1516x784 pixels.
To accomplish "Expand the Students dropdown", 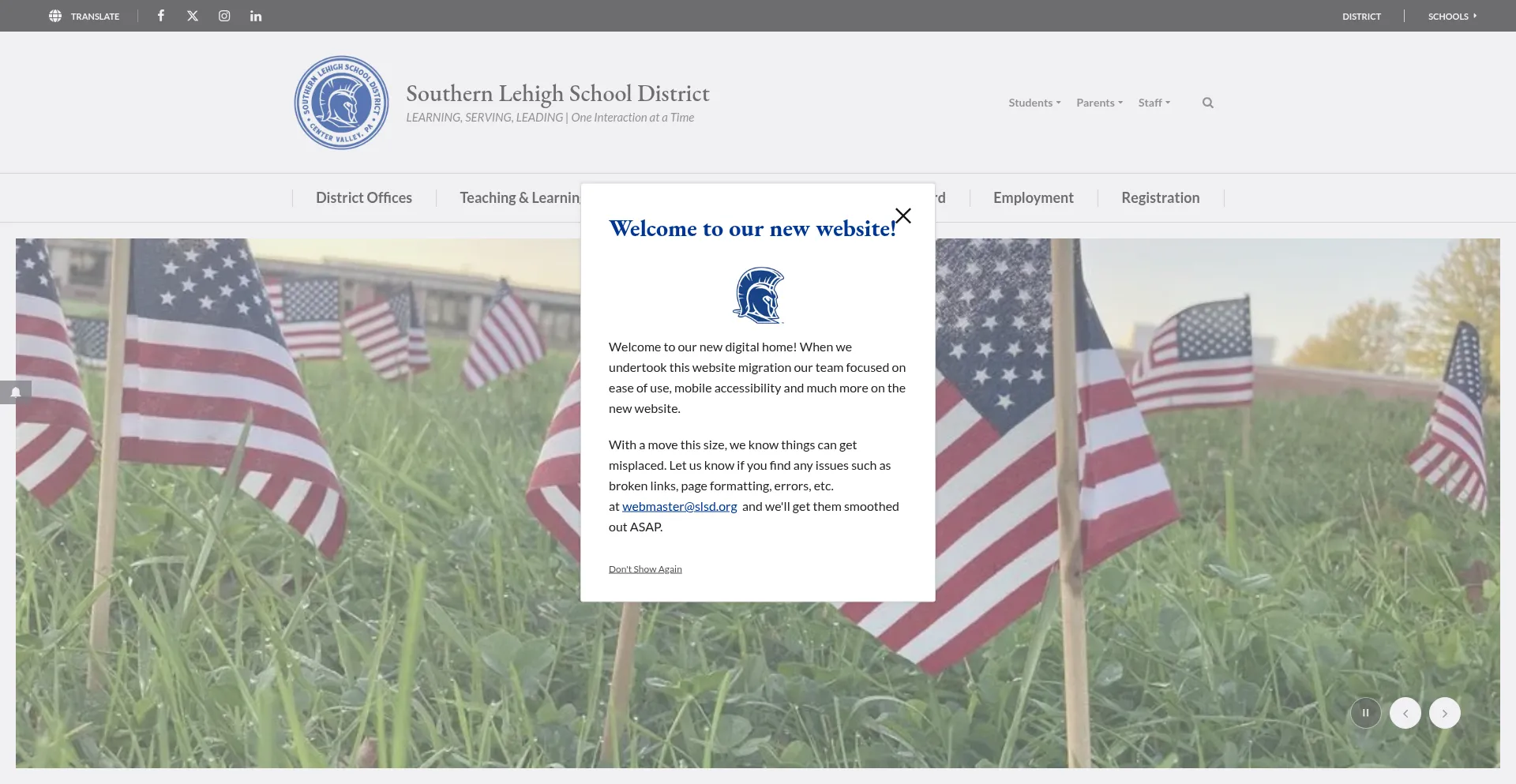I will point(1034,103).
